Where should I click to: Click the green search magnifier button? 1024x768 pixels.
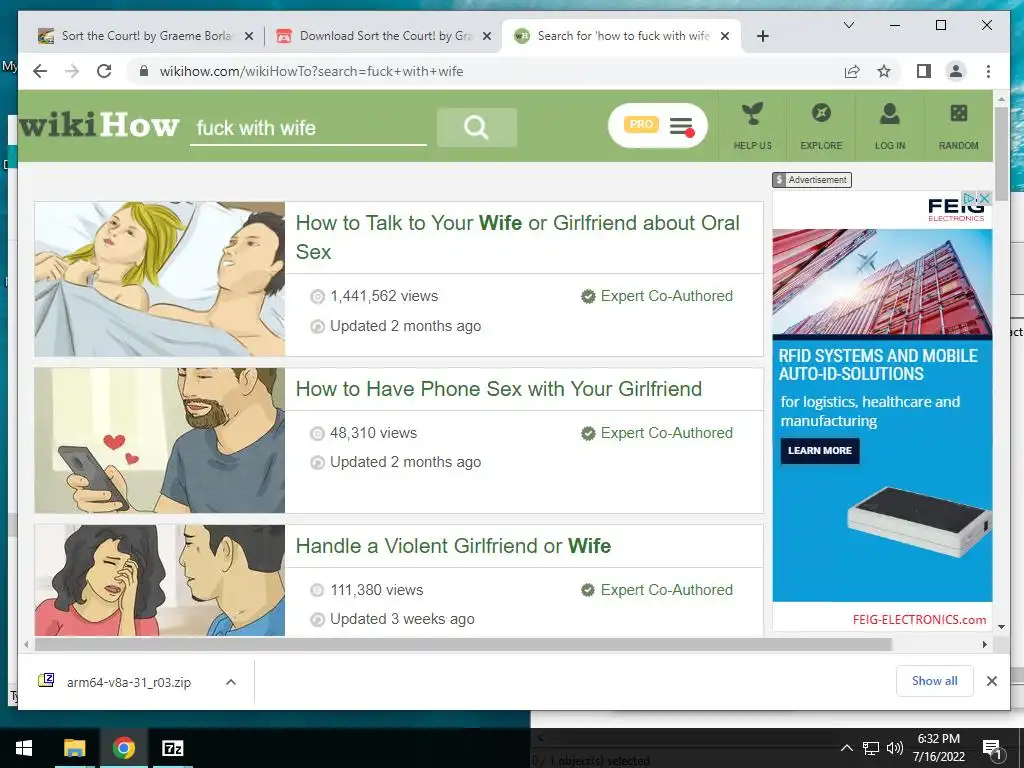(477, 127)
